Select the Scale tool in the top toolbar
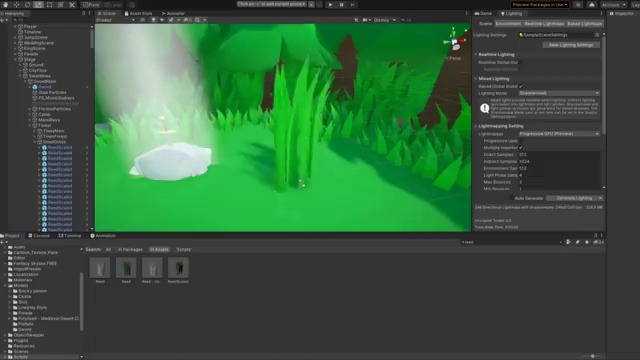The width and height of the screenshot is (640, 360). coord(38,5)
